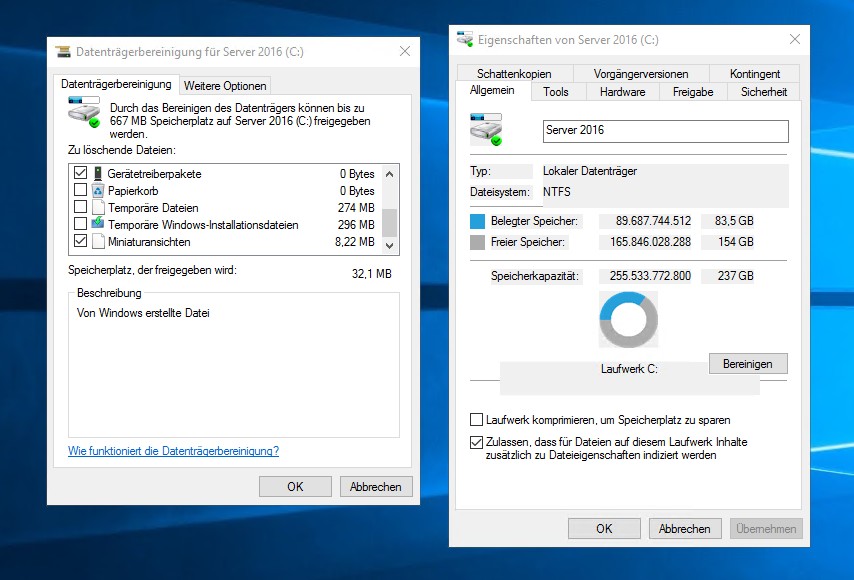Click the Temporäre Dateien file icon
The width and height of the screenshot is (854, 580).
[98, 207]
